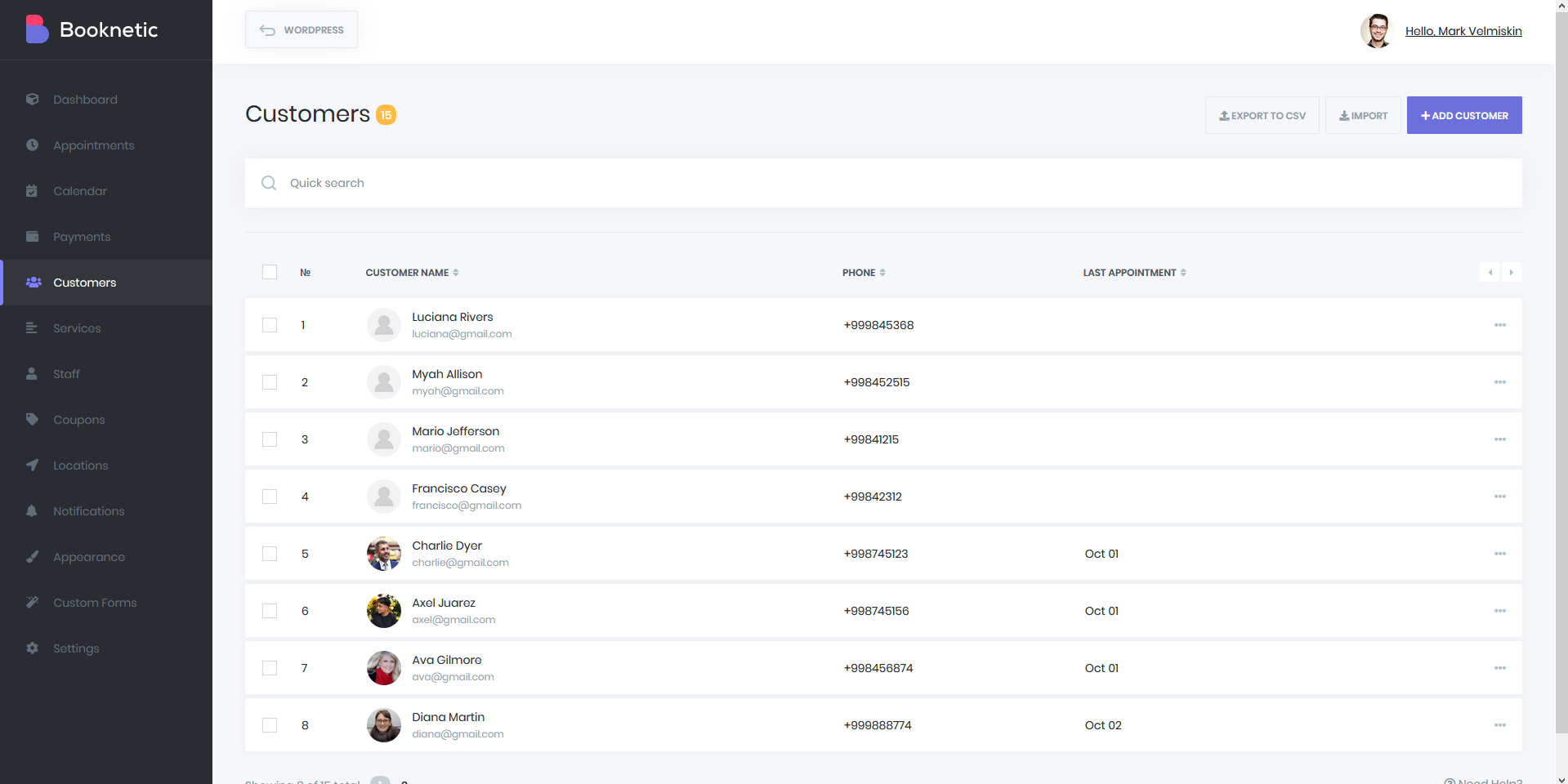Open actions menu for Axel Juarez

1500,611
